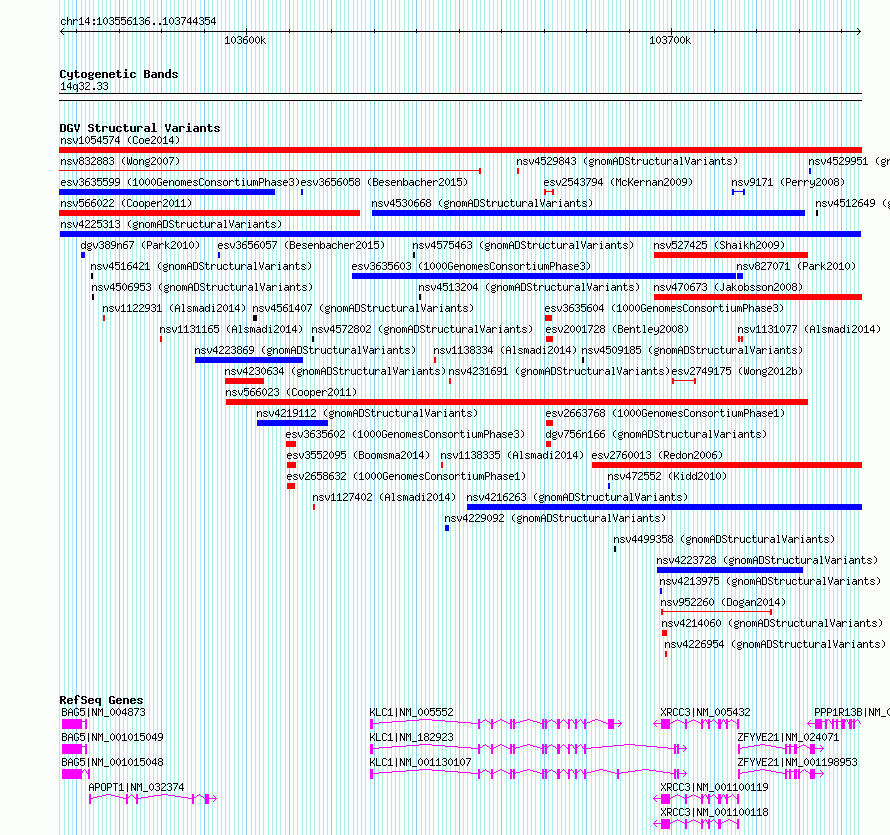
Task: Open esv2760013 (Redon2006) variant
Action: (x=657, y=455)
